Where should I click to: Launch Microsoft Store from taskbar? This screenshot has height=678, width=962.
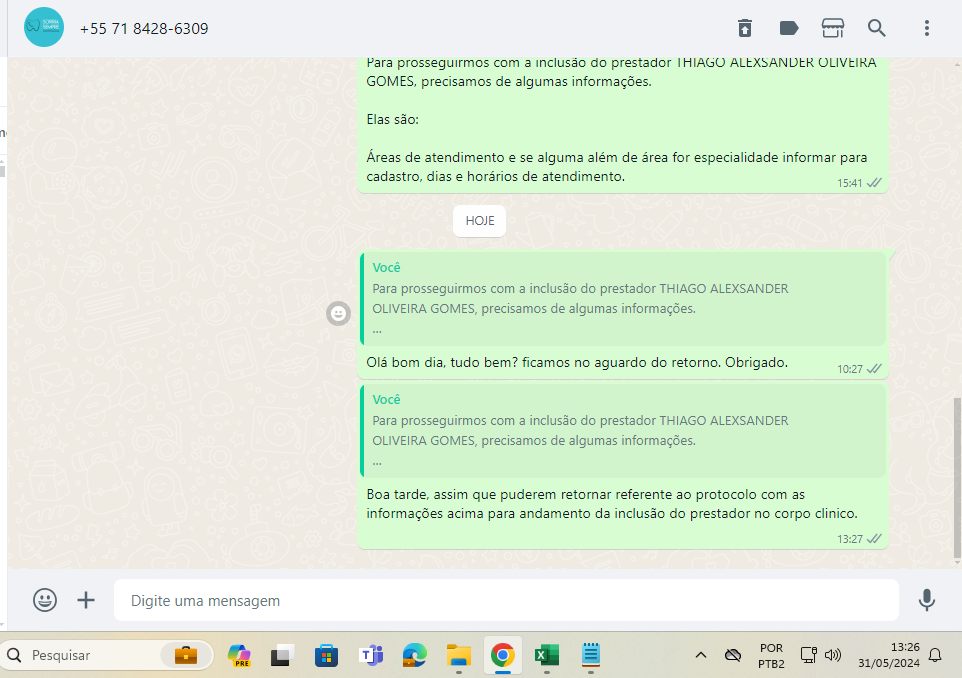(x=326, y=655)
